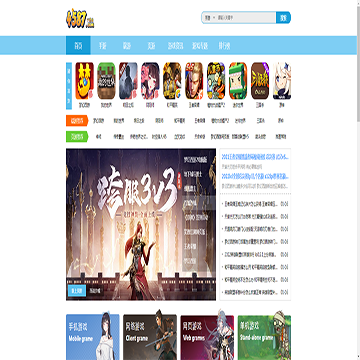360x360 pixels.
Task: Open the Mobile game category card
Action: pyautogui.click(x=93, y=337)
